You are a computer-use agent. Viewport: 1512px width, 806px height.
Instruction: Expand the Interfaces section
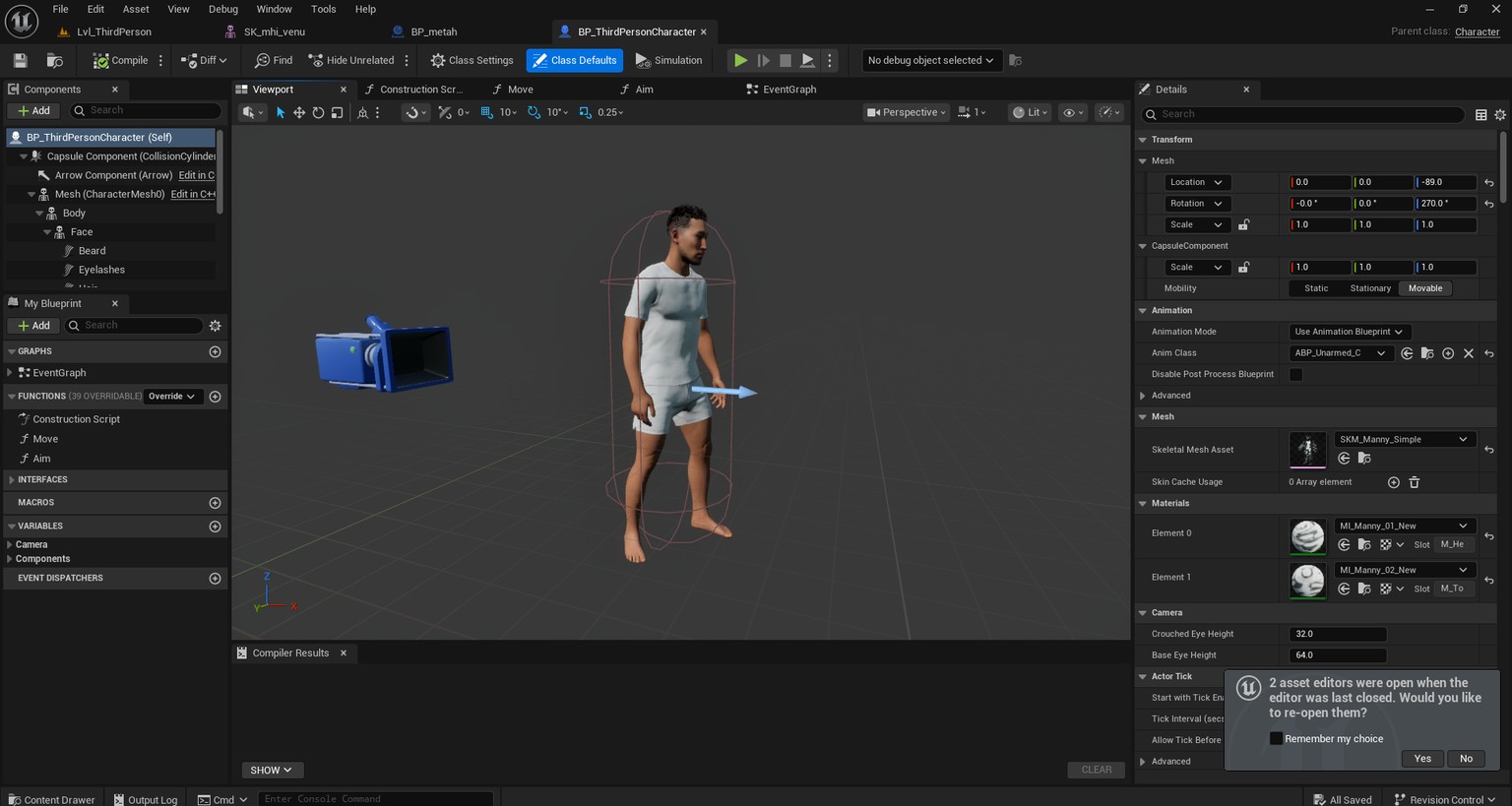(x=12, y=480)
